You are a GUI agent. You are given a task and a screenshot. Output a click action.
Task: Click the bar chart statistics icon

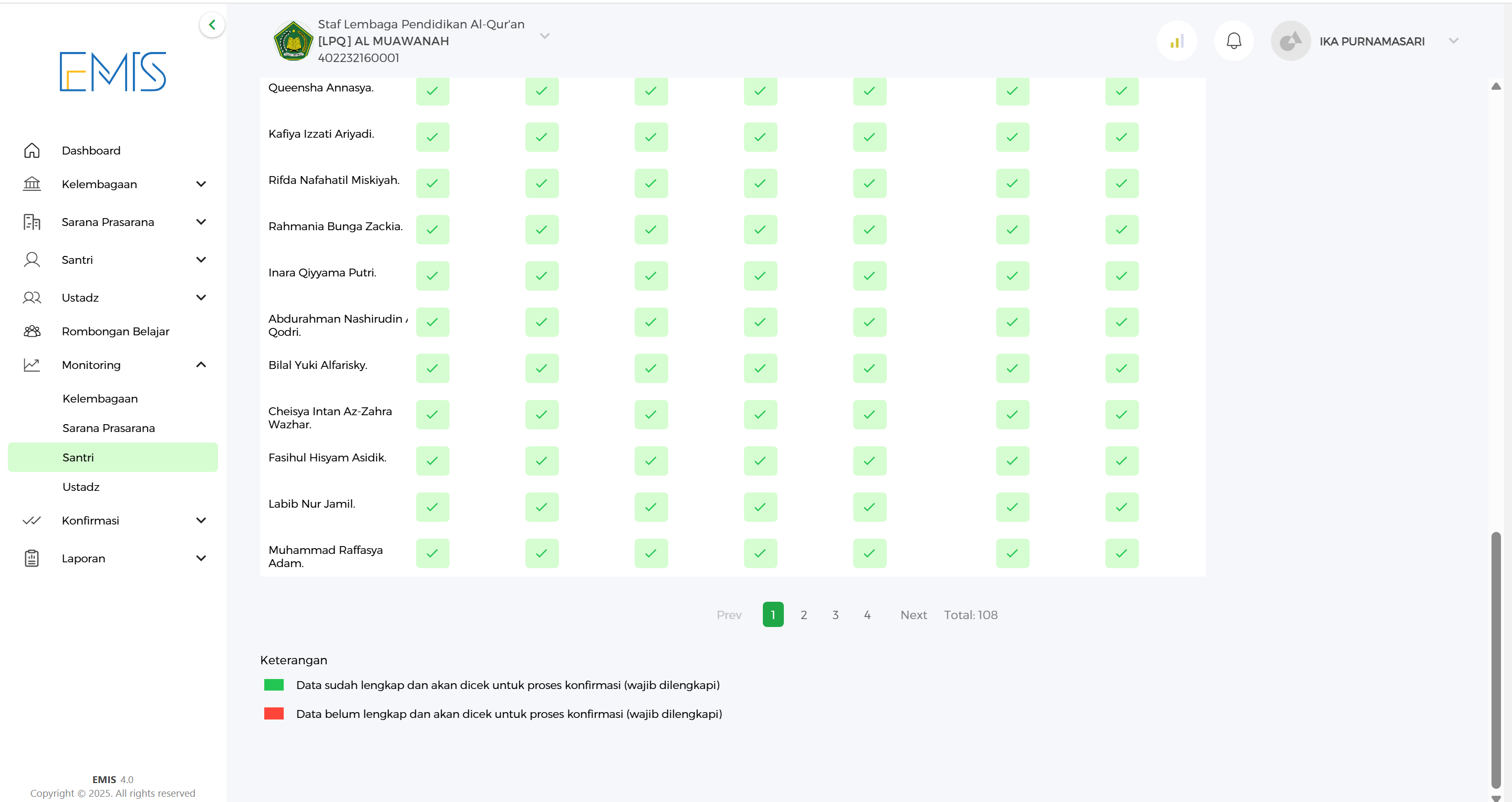1176,40
